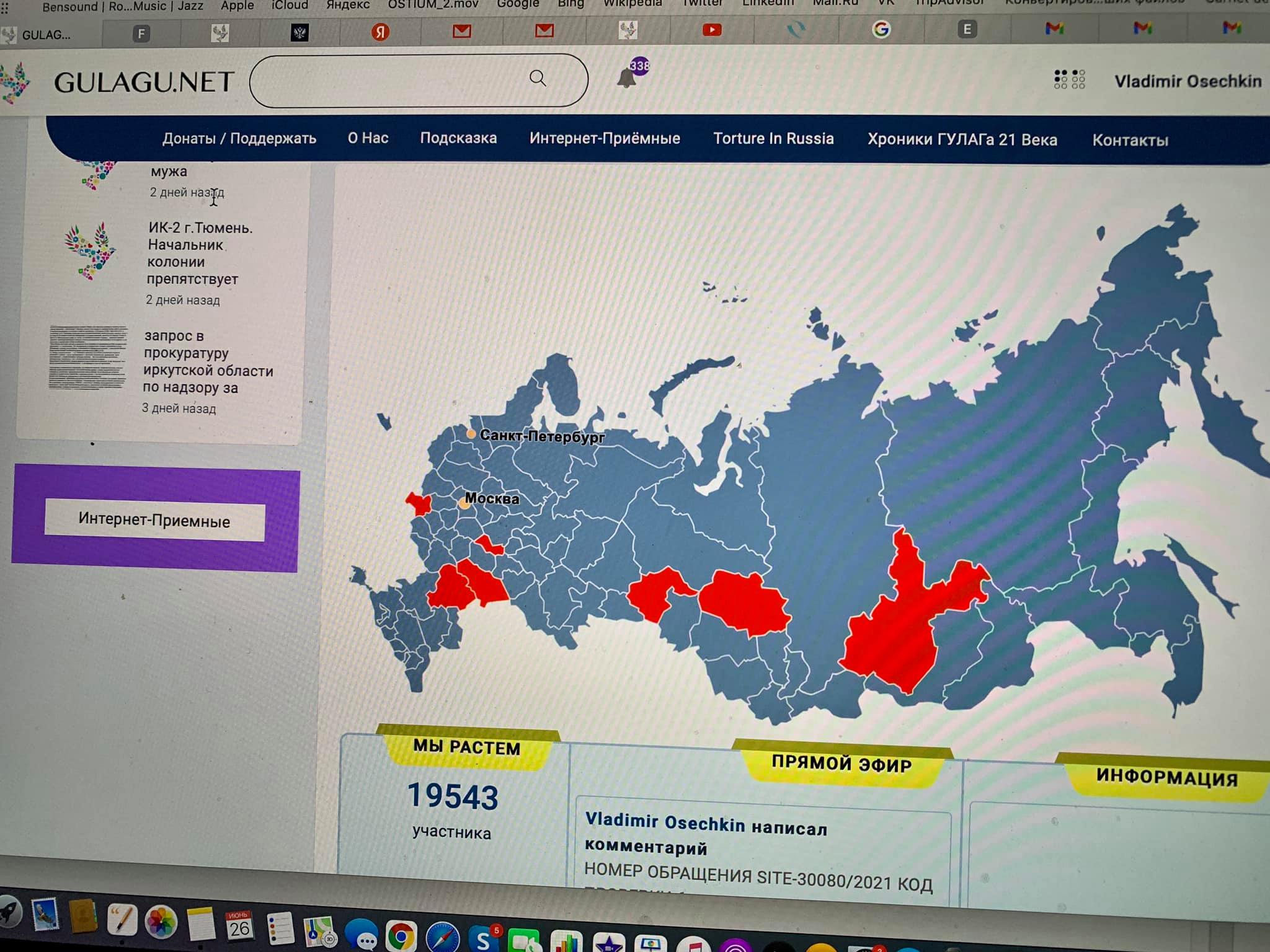1270x952 pixels.
Task: Focus the site search field
Action: coord(419,80)
